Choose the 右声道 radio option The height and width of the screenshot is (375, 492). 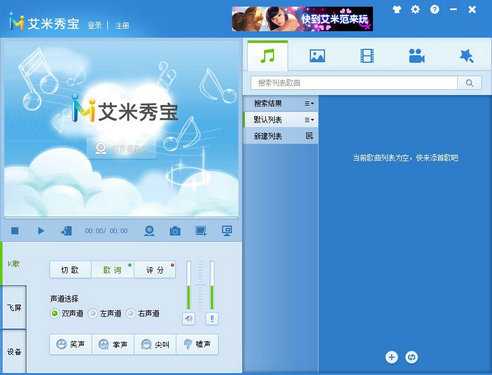[131, 313]
